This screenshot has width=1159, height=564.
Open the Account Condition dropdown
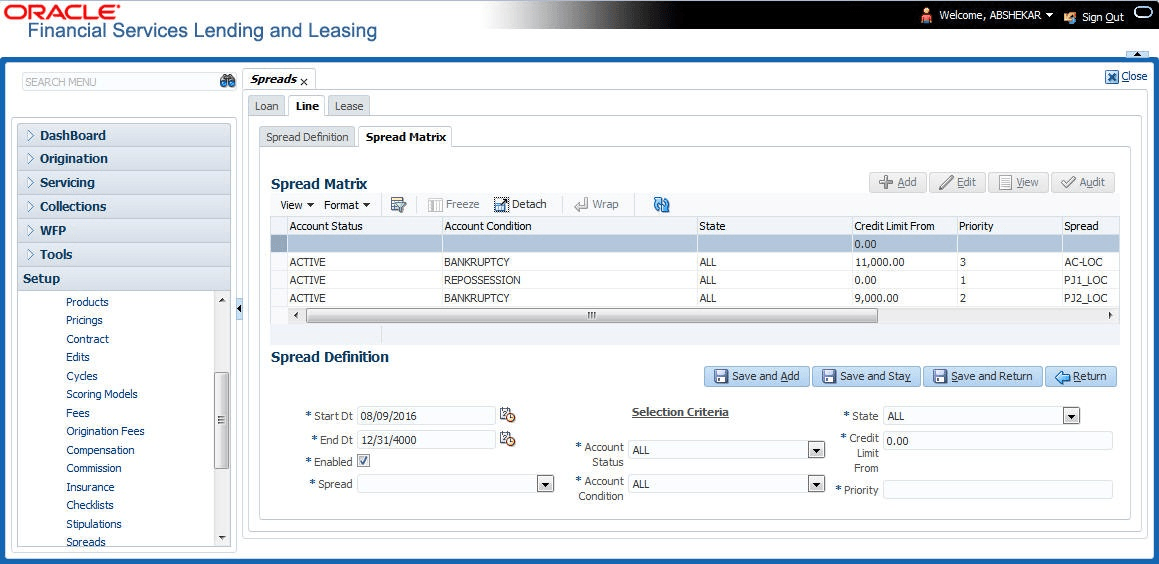tap(816, 484)
